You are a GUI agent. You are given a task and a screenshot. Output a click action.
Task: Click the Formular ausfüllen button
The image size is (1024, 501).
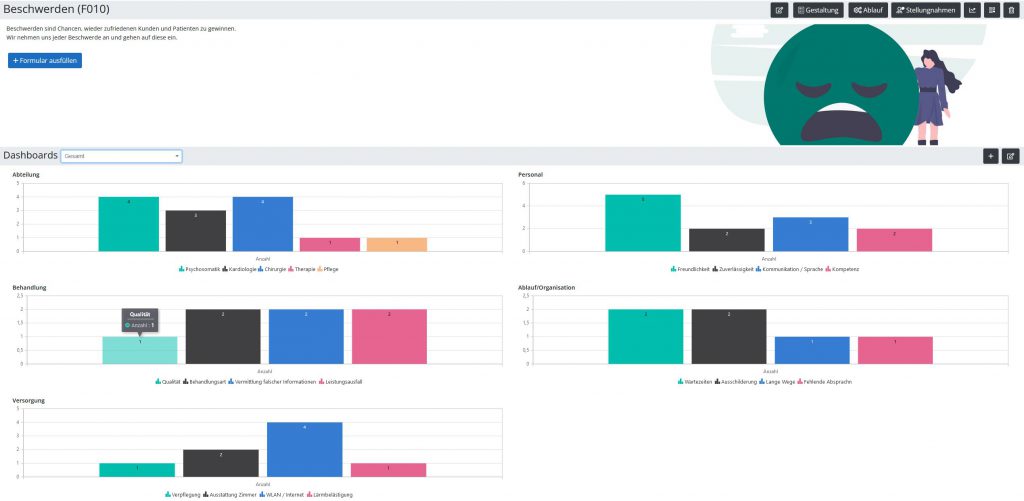point(45,61)
